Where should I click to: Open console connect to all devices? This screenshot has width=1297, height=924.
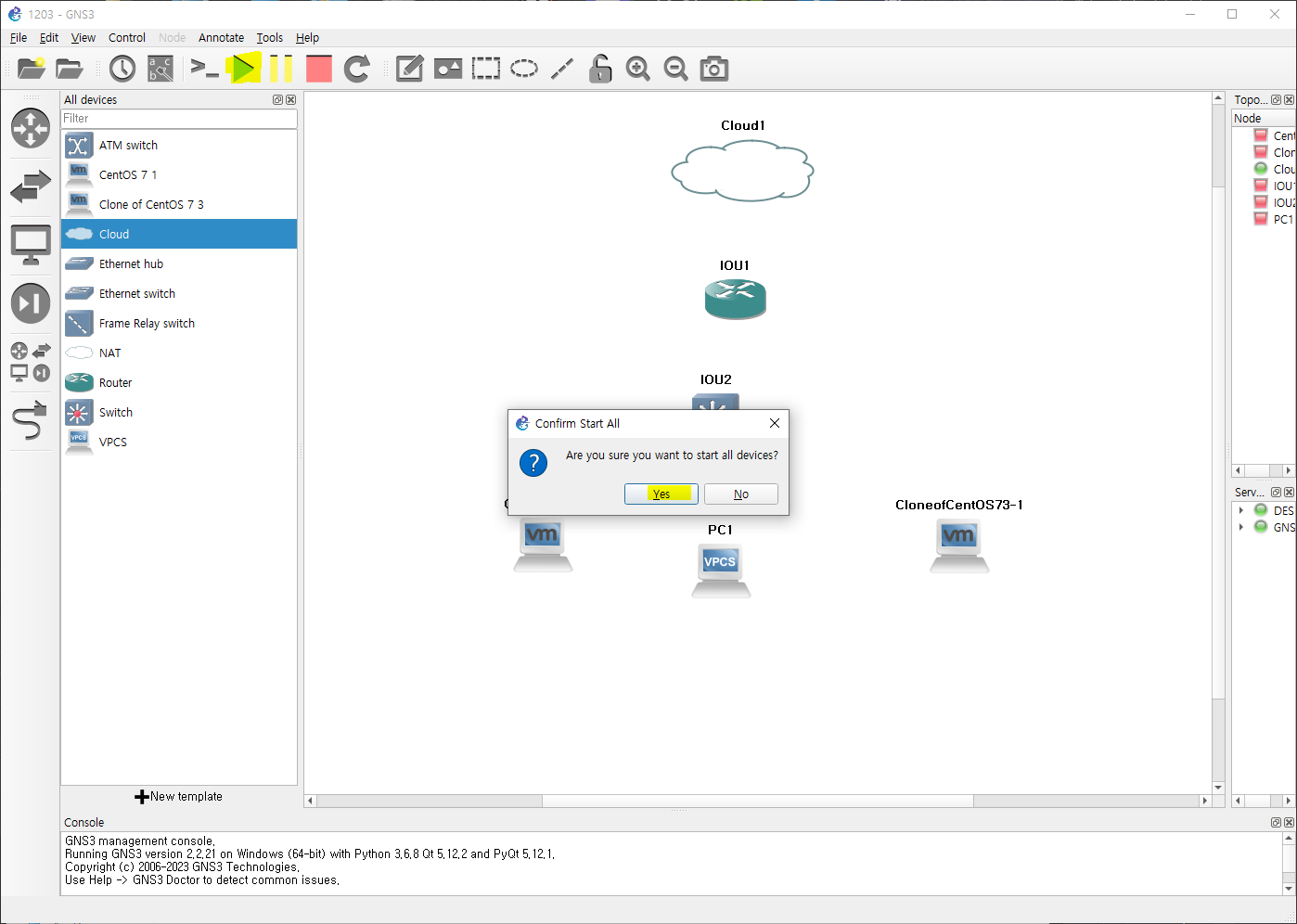(204, 69)
